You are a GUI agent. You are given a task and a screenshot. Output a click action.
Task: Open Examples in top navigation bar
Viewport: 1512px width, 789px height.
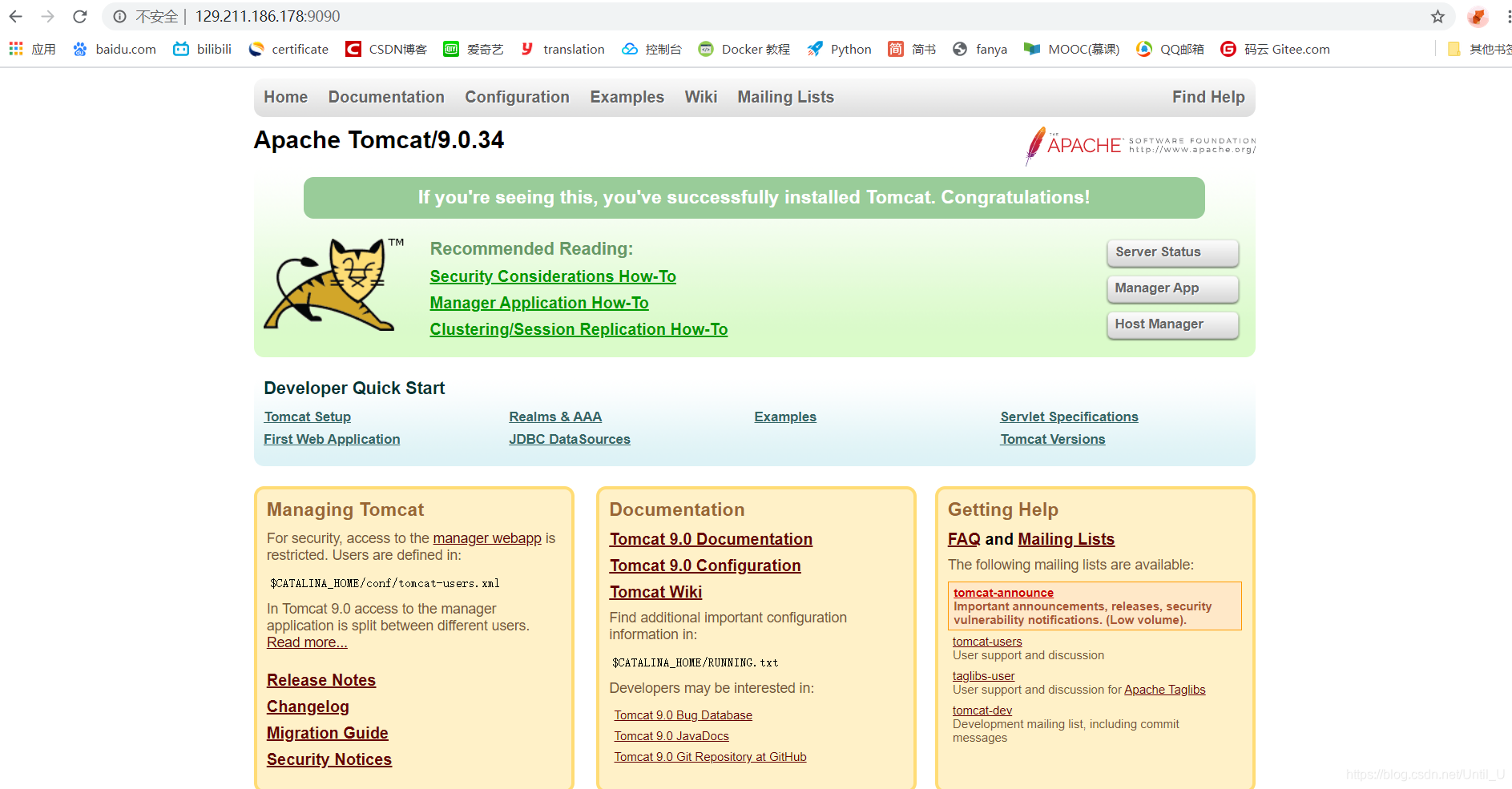pyautogui.click(x=627, y=97)
